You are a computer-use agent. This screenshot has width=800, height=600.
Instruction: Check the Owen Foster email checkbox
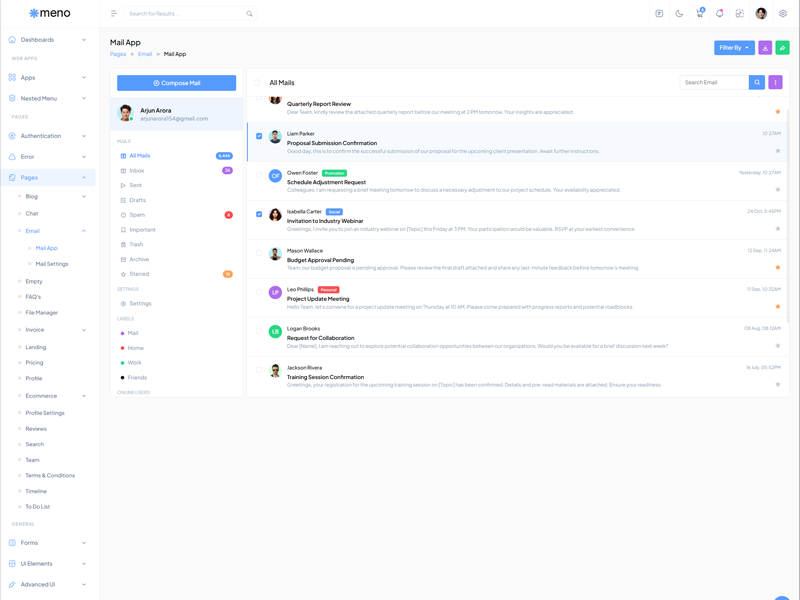pos(259,175)
